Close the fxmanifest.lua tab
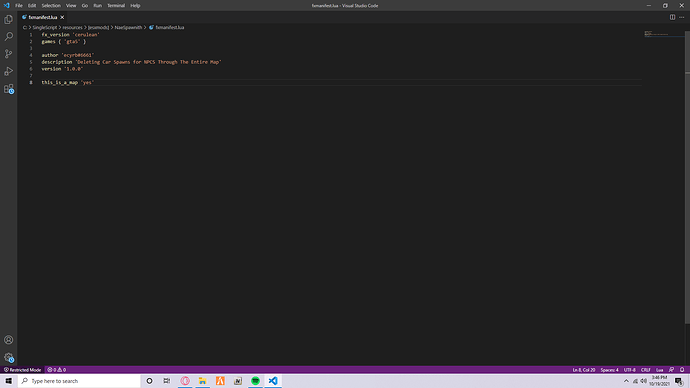 (62, 17)
